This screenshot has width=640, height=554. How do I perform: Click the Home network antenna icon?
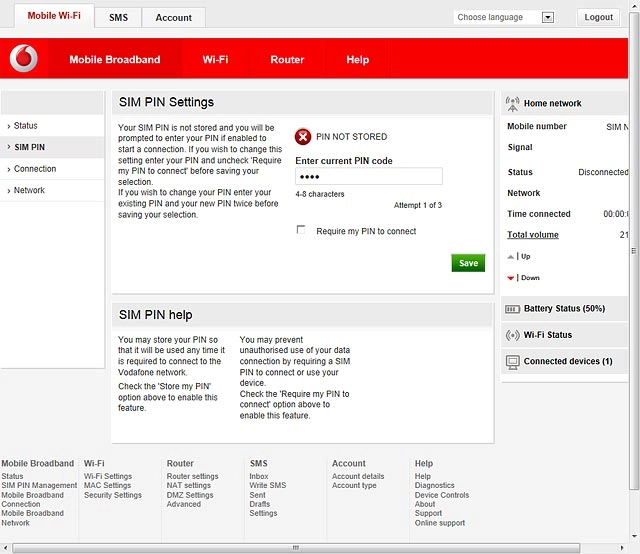point(512,104)
